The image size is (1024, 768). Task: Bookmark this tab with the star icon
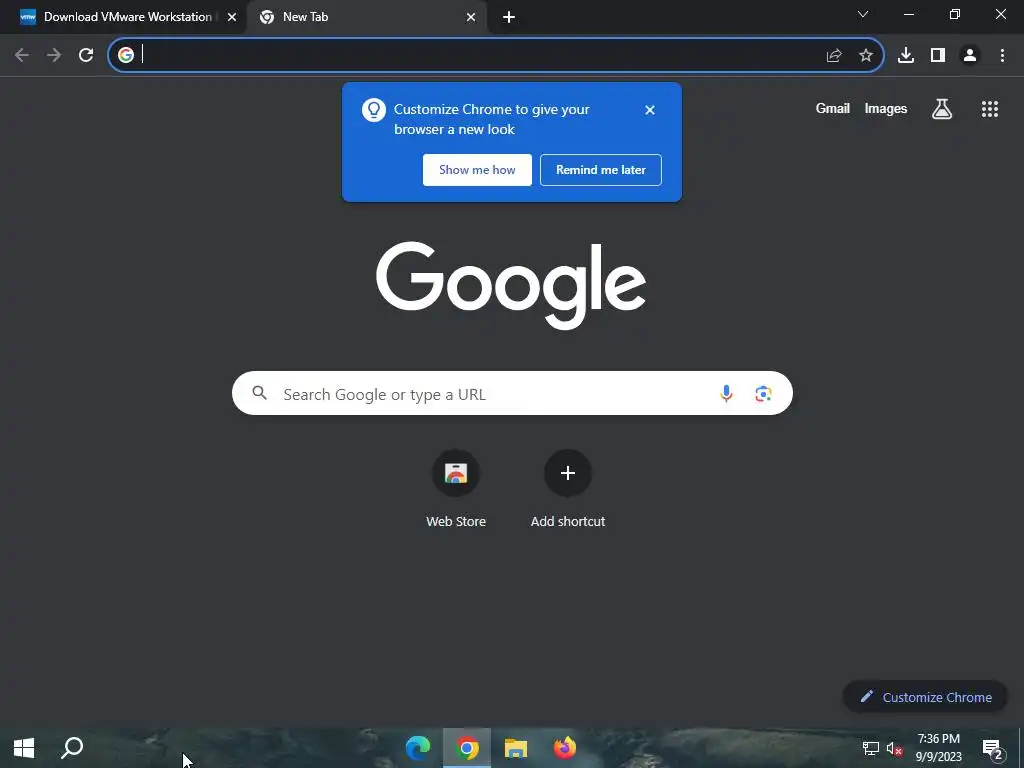[866, 56]
